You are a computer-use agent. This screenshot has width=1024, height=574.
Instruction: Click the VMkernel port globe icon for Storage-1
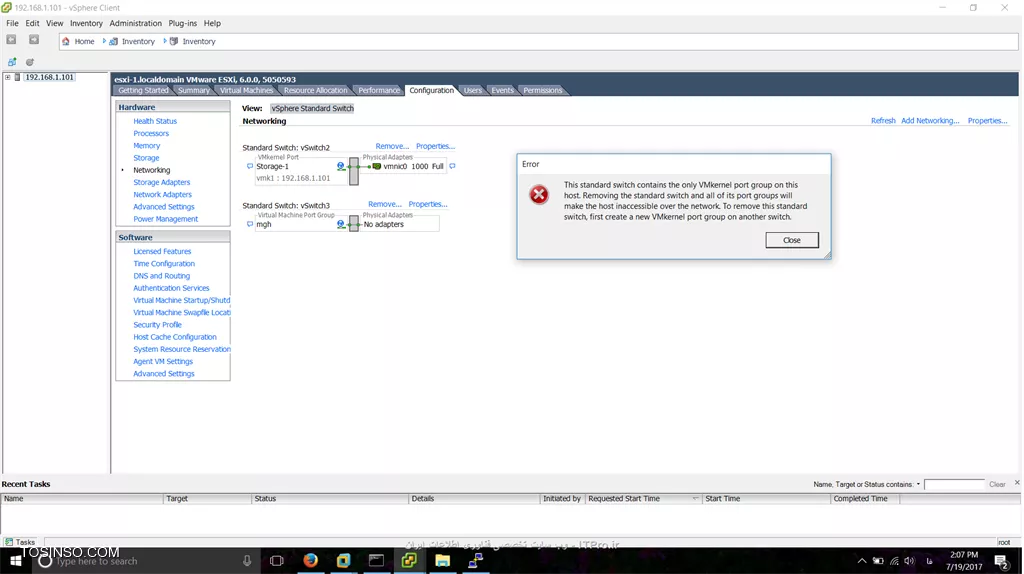[x=340, y=167]
